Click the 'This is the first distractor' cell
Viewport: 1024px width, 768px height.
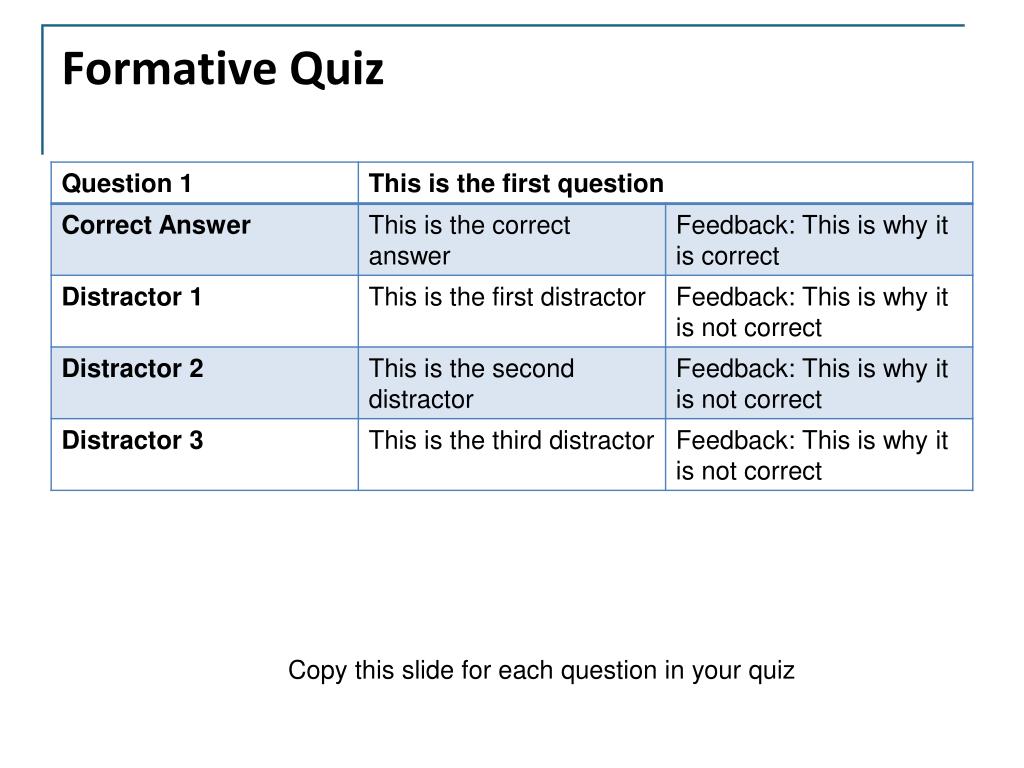click(x=512, y=312)
